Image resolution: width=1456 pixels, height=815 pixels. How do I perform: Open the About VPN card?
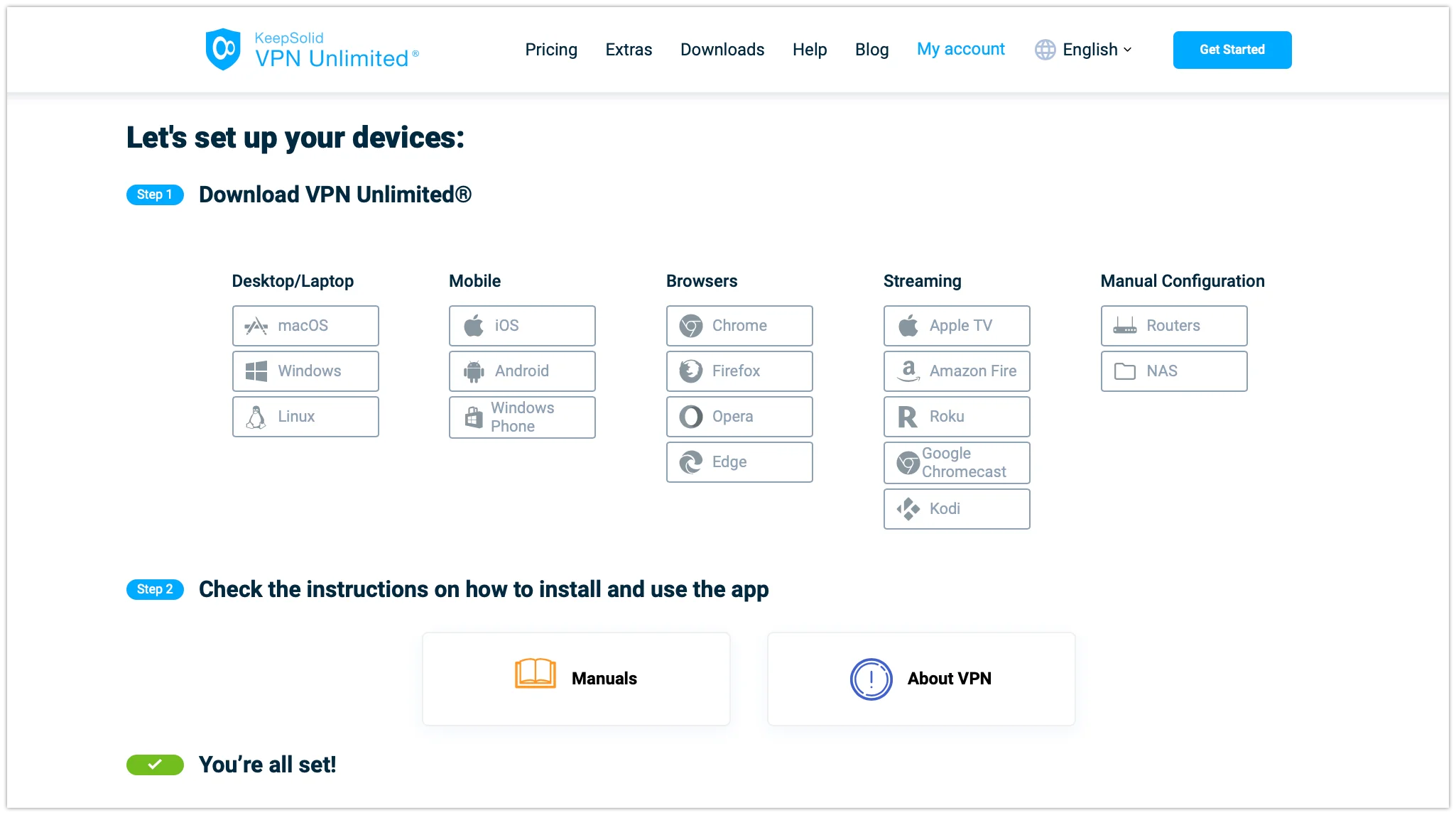coord(921,679)
